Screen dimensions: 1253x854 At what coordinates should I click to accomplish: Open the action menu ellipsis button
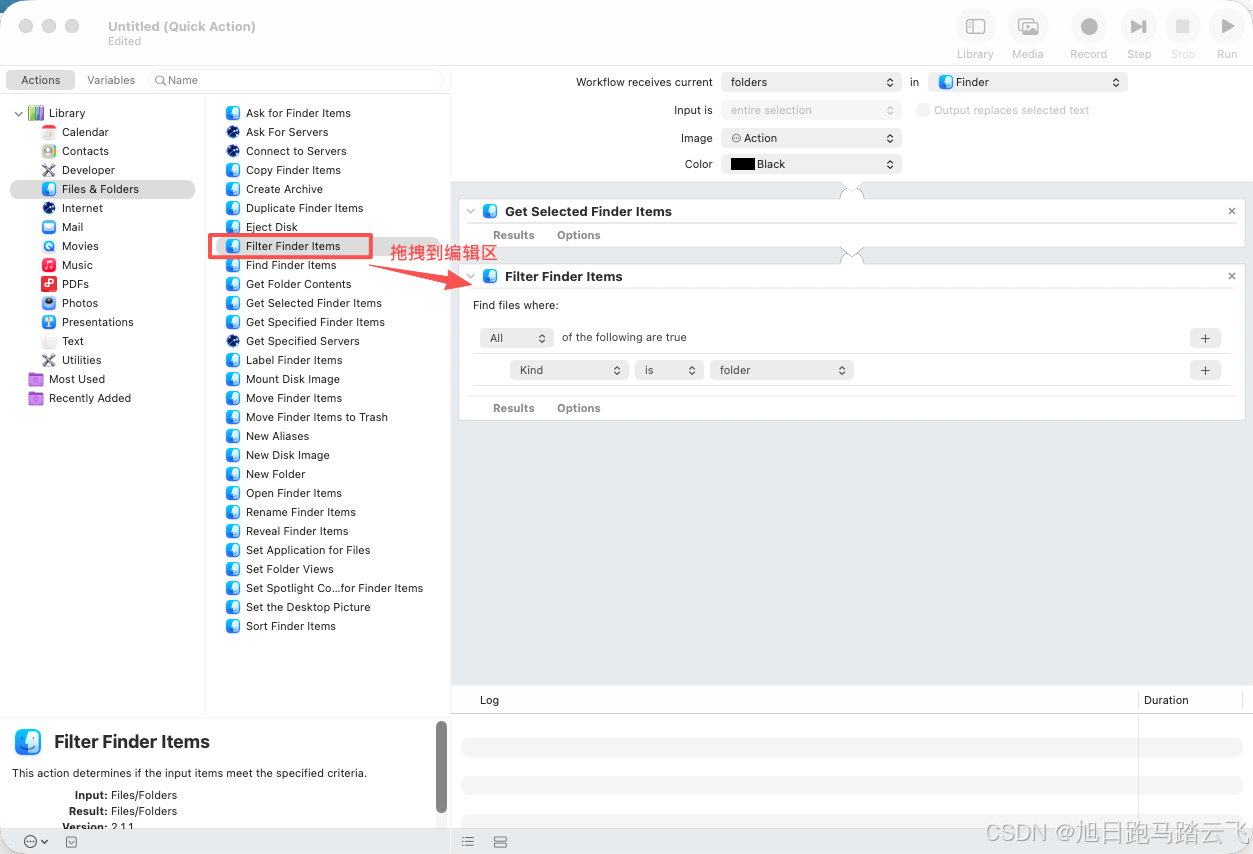pos(35,842)
